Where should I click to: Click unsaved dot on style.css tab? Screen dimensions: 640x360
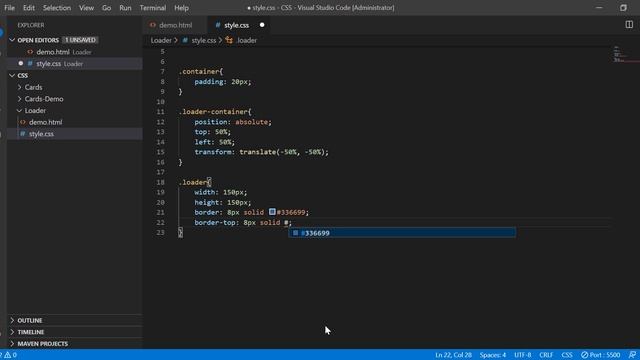(x=262, y=25)
